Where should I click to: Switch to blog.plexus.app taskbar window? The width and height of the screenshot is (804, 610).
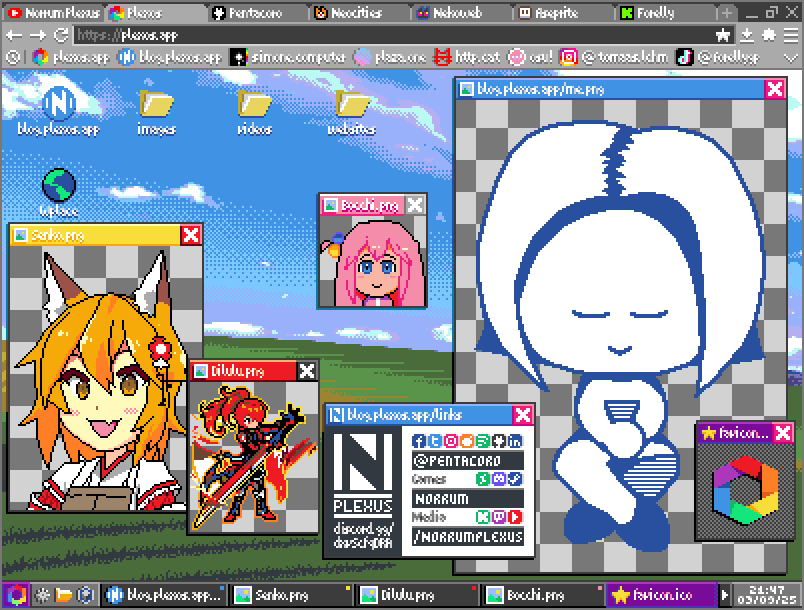click(x=164, y=595)
